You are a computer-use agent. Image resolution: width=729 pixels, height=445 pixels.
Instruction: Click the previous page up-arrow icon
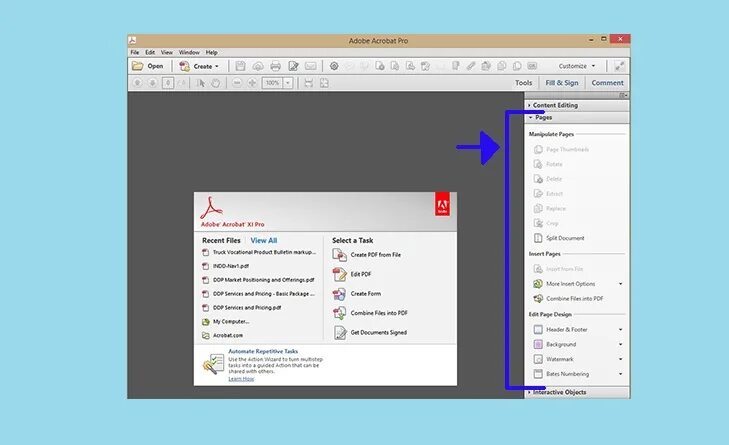point(137,83)
